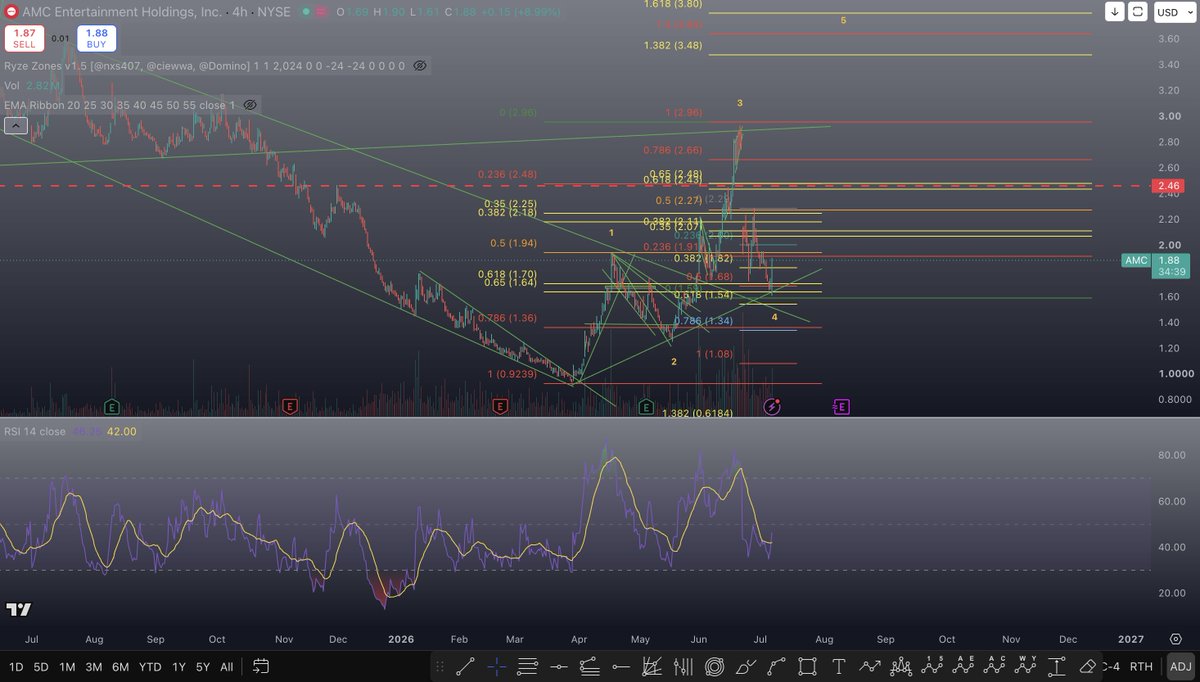Switch range to 5D

42,666
